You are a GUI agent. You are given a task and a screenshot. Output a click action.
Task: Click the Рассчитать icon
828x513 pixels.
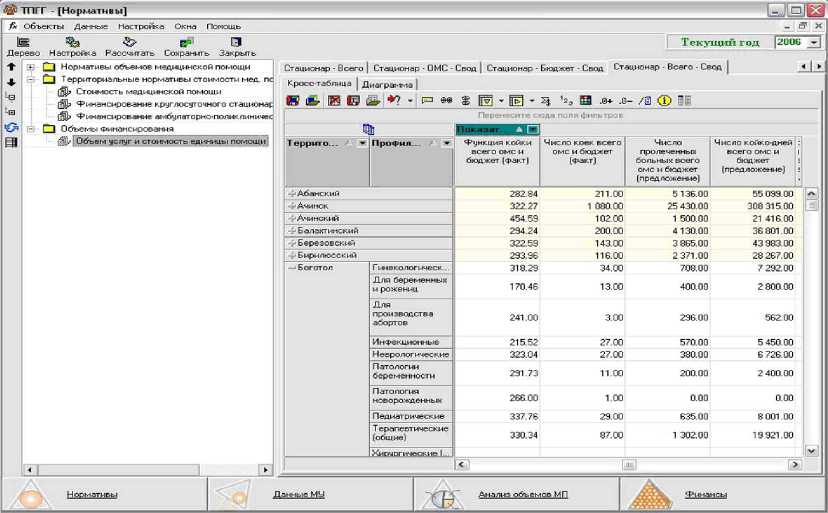(129, 46)
